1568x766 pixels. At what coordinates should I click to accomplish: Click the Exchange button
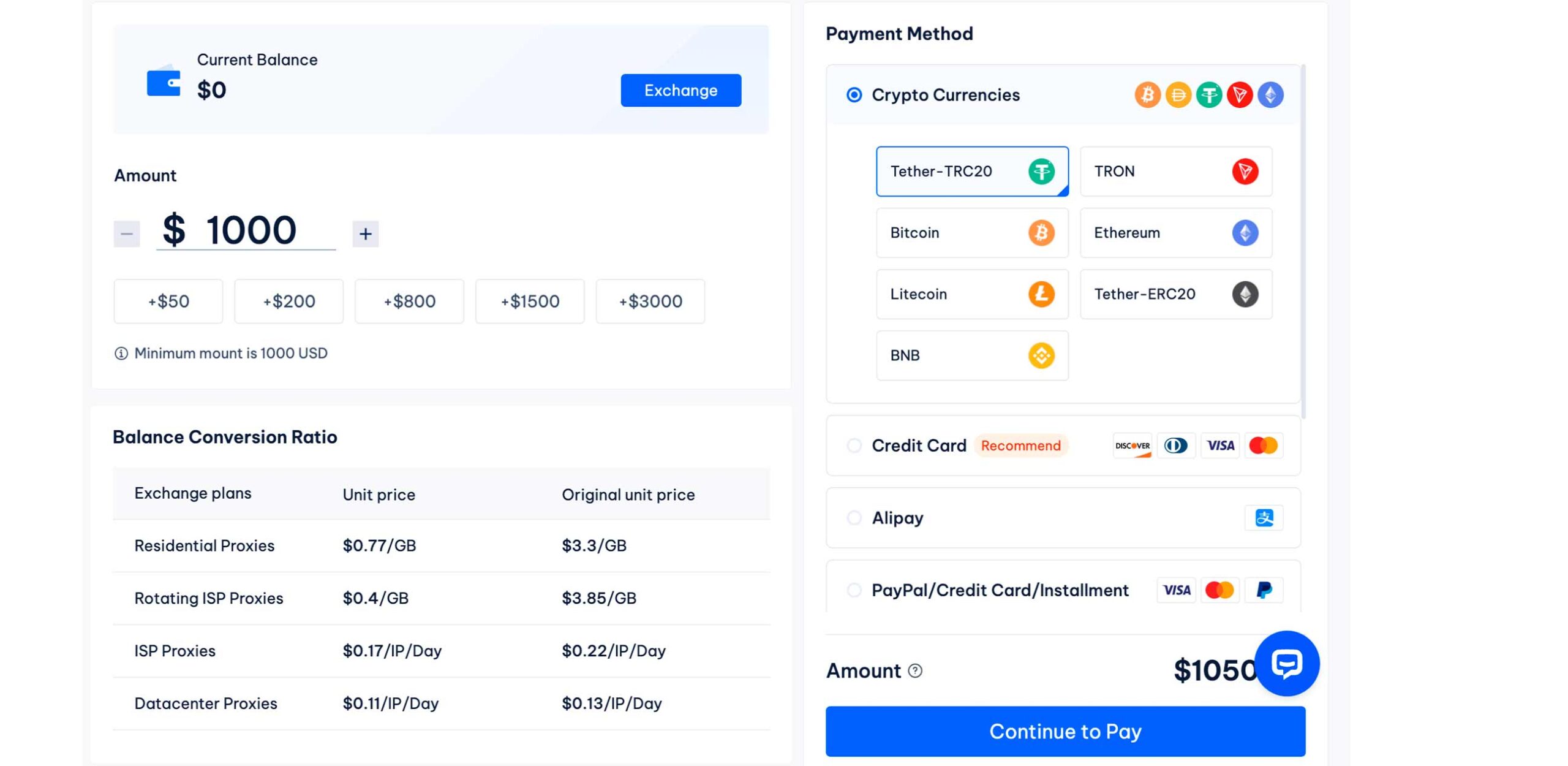pyautogui.click(x=680, y=91)
